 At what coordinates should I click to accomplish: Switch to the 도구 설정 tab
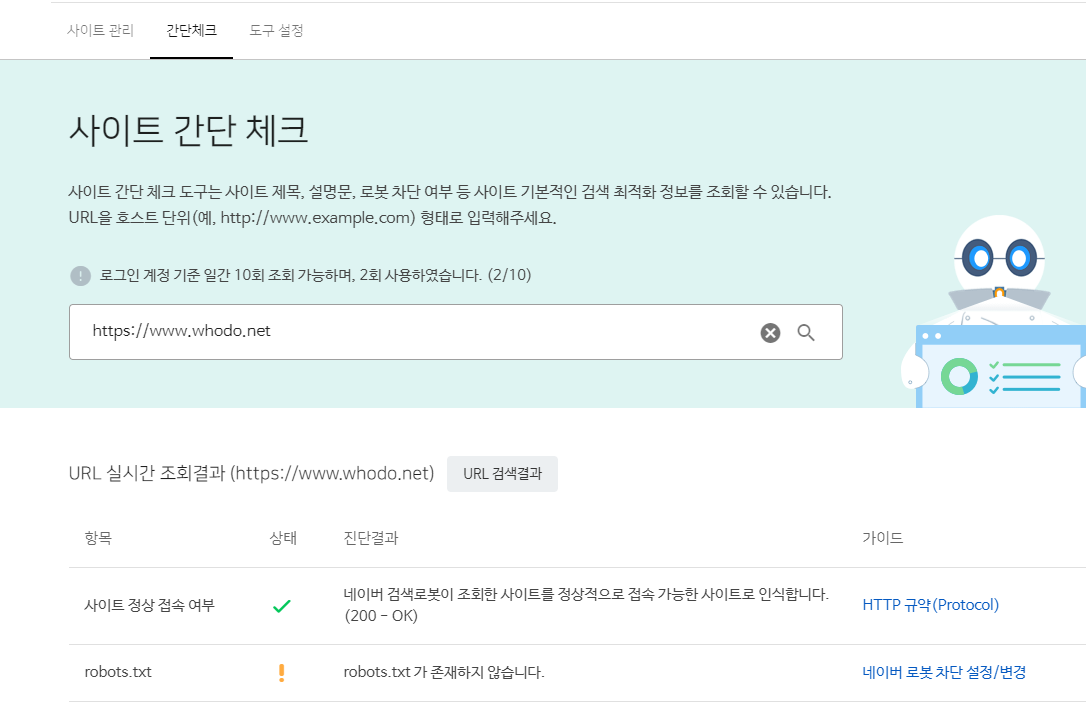click(x=276, y=30)
